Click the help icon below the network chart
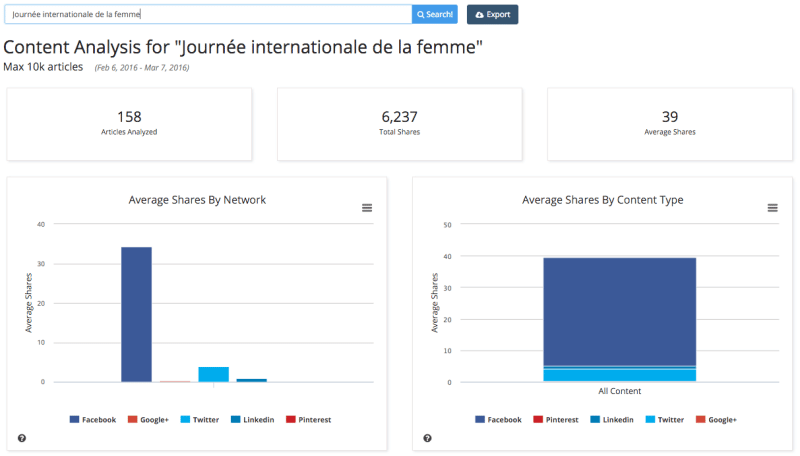The image size is (800, 456). [x=22, y=438]
